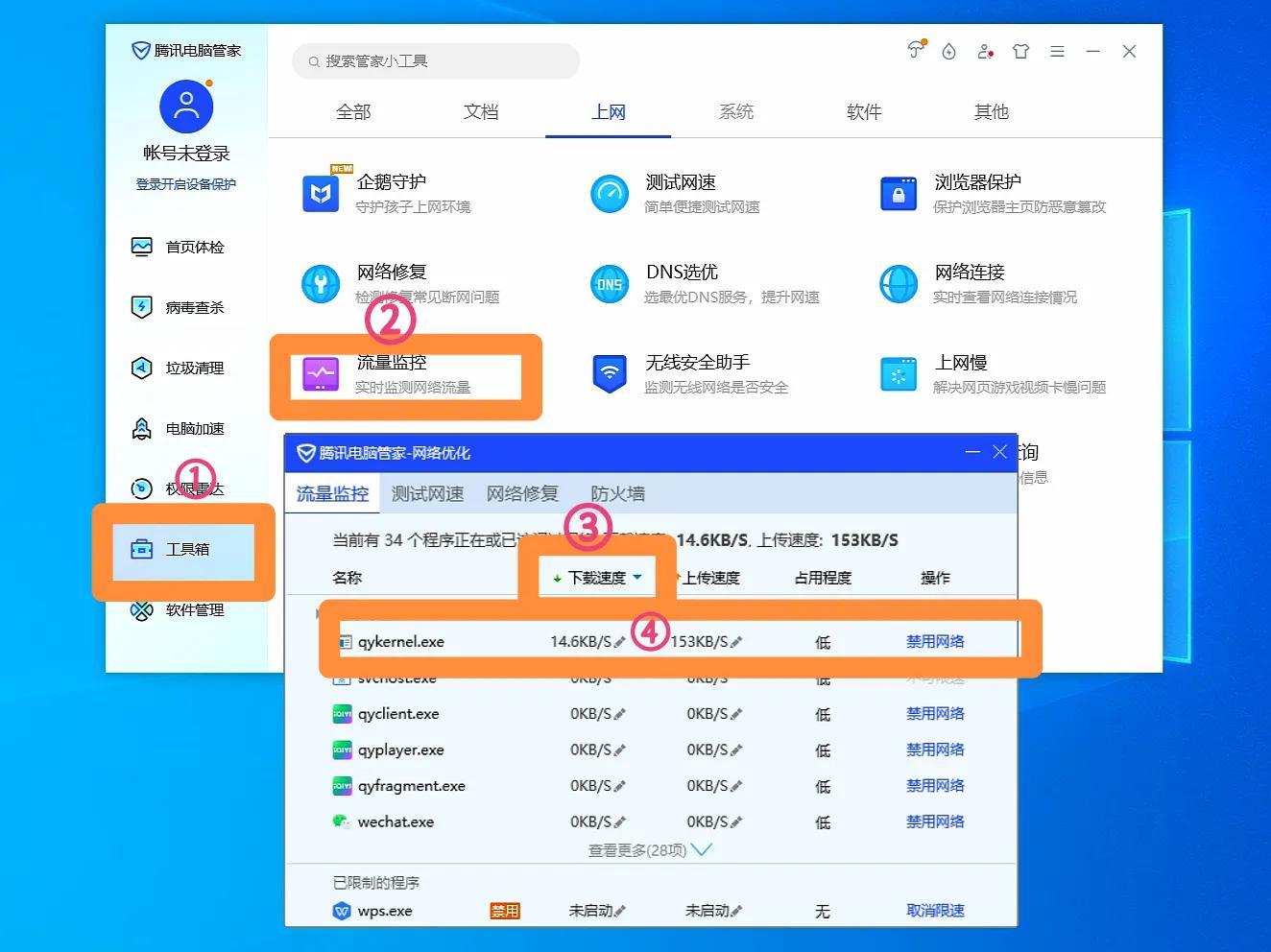1271x952 pixels.
Task: Select 网络修复 tab in network optimizer window
Action: point(522,493)
